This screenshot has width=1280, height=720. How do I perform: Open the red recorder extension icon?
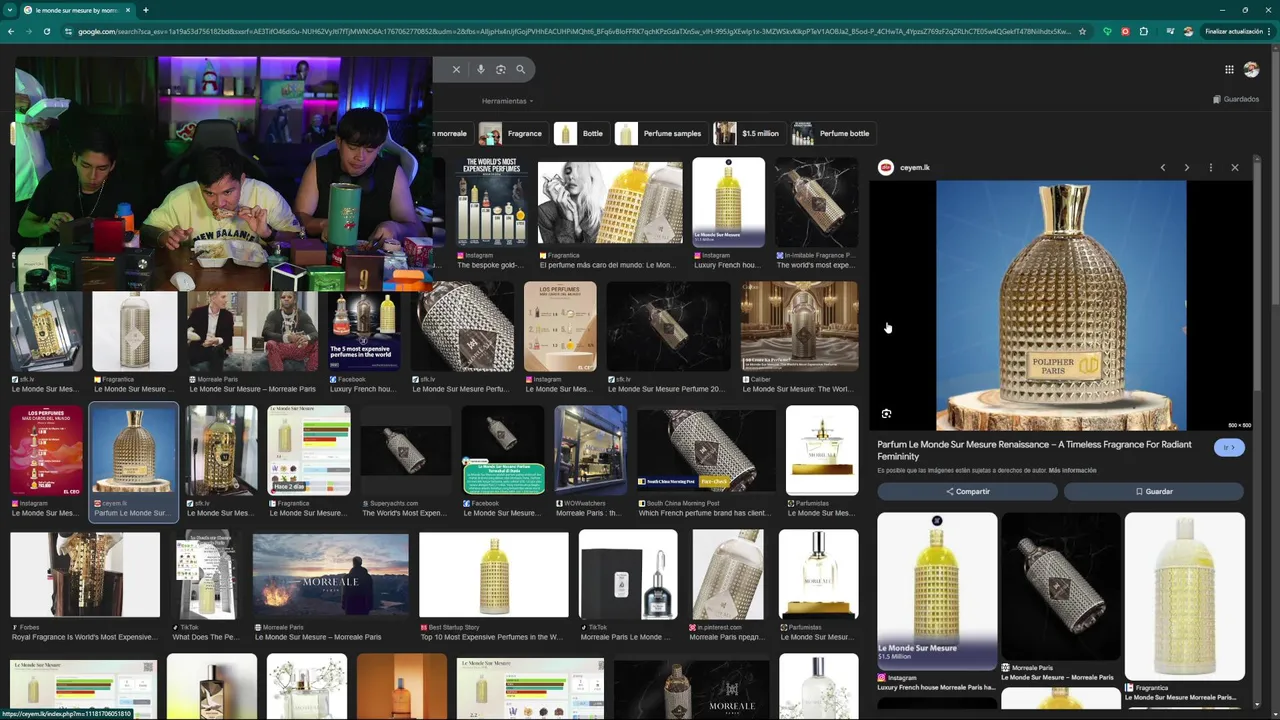coord(1125,31)
